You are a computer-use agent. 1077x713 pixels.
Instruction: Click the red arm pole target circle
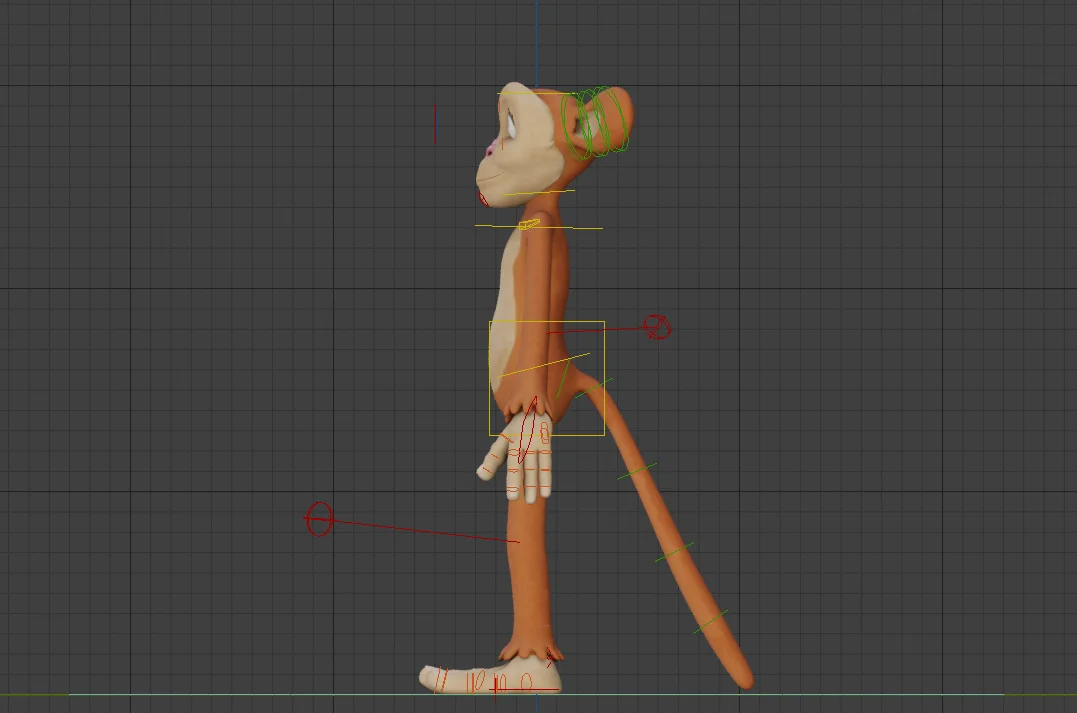tap(319, 518)
